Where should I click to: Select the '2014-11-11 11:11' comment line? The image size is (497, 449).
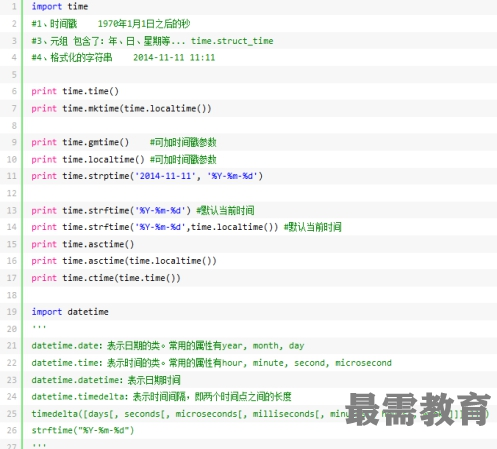coord(123,58)
